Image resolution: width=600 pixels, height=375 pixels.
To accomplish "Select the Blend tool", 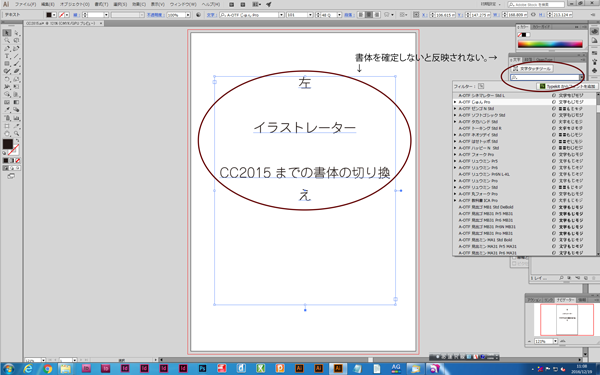I will coord(16,110).
